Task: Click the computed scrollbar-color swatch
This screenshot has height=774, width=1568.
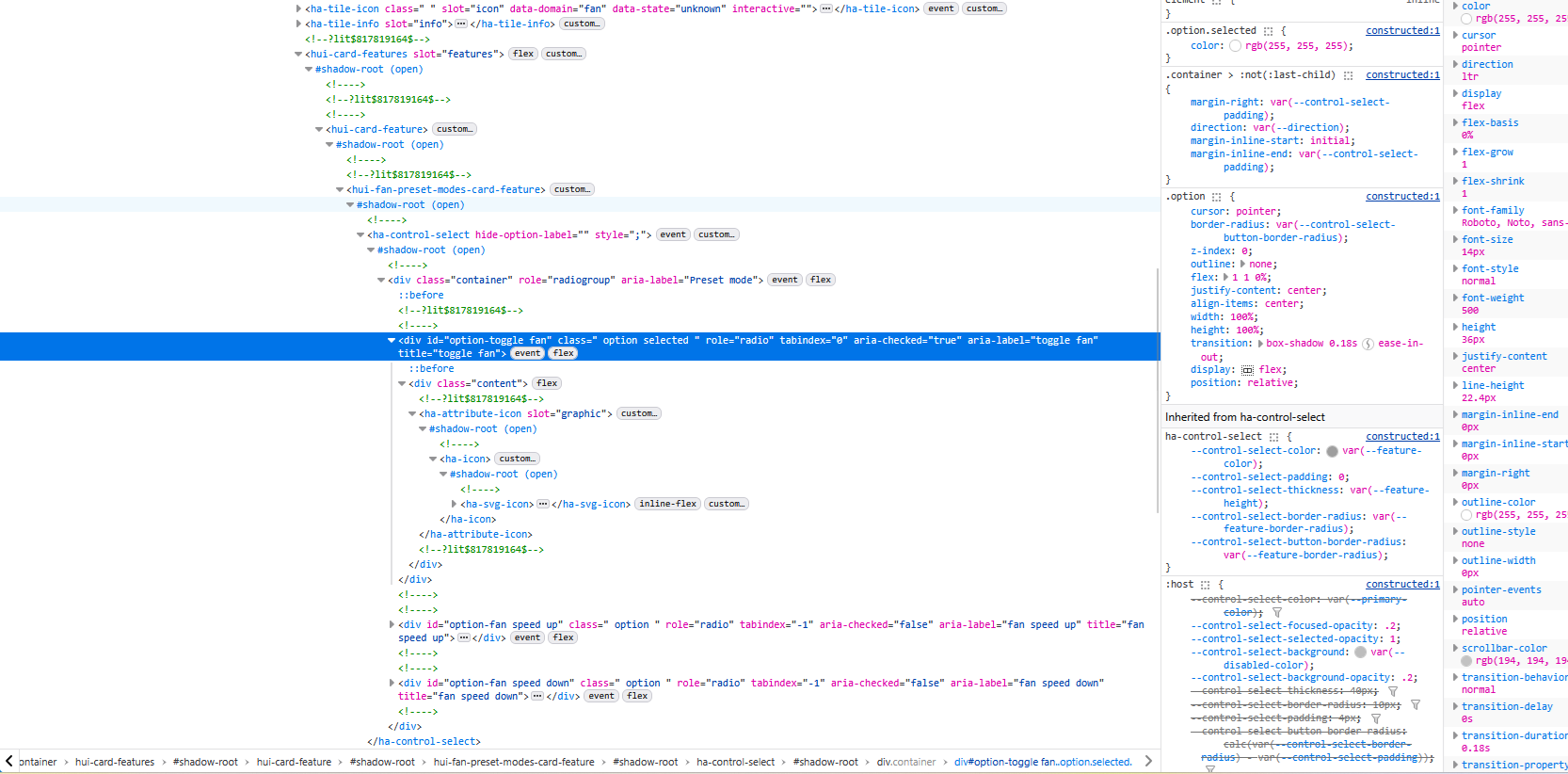Action: click(x=1467, y=661)
